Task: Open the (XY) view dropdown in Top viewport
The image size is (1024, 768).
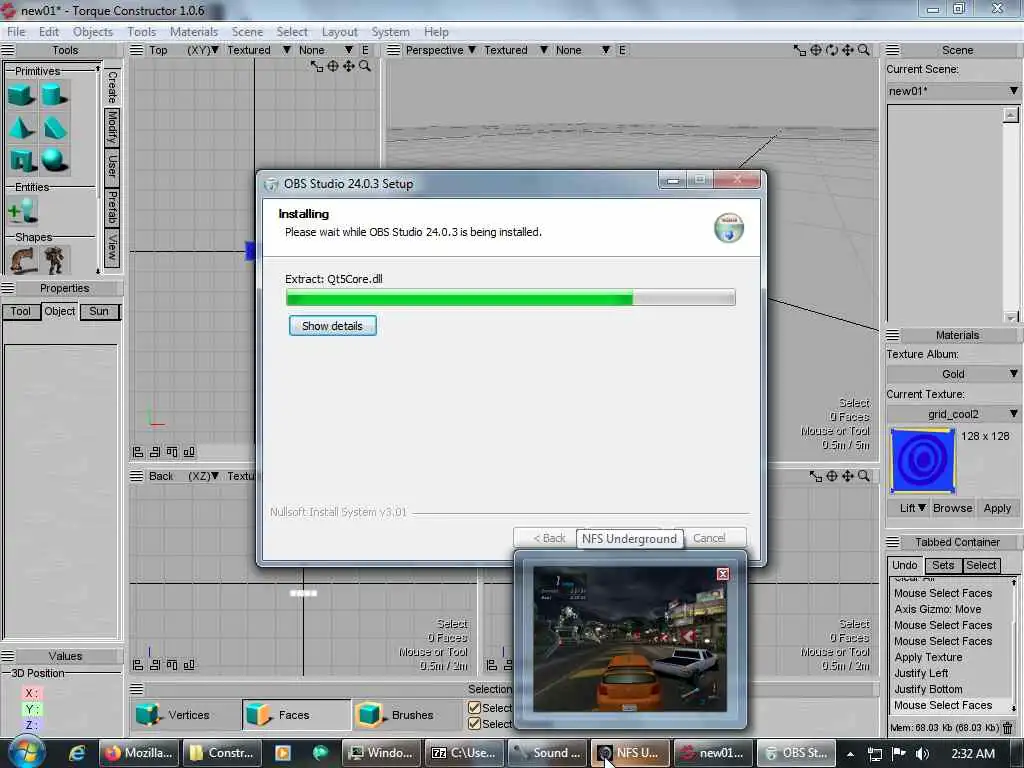Action: pos(202,50)
